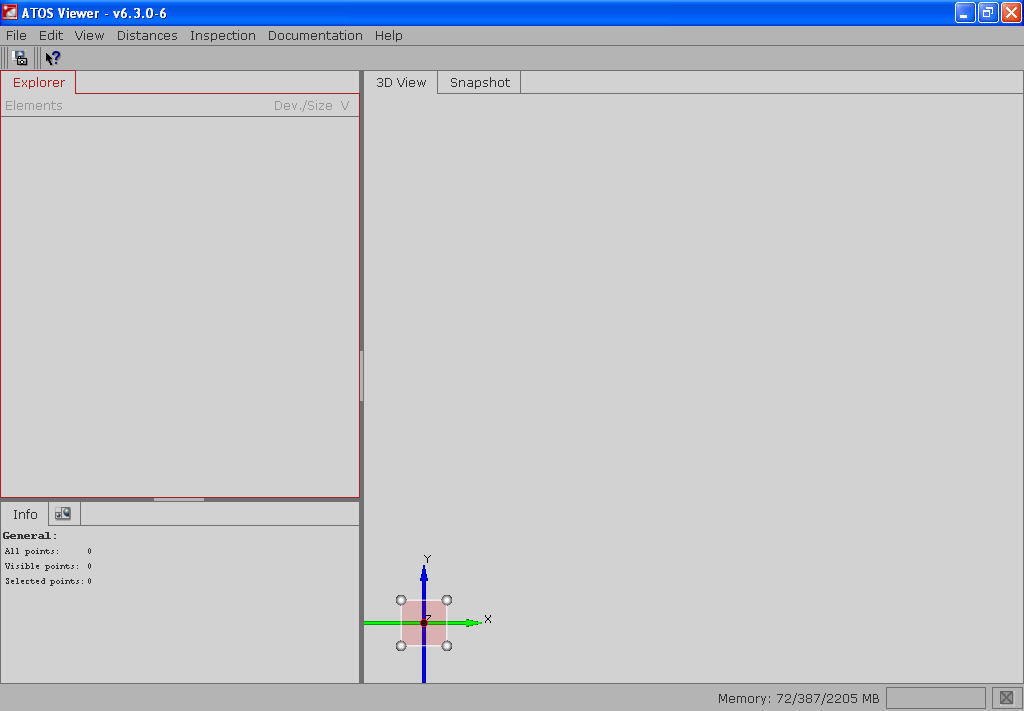This screenshot has width=1024, height=711.
Task: Click the V column header
Action: tap(345, 106)
